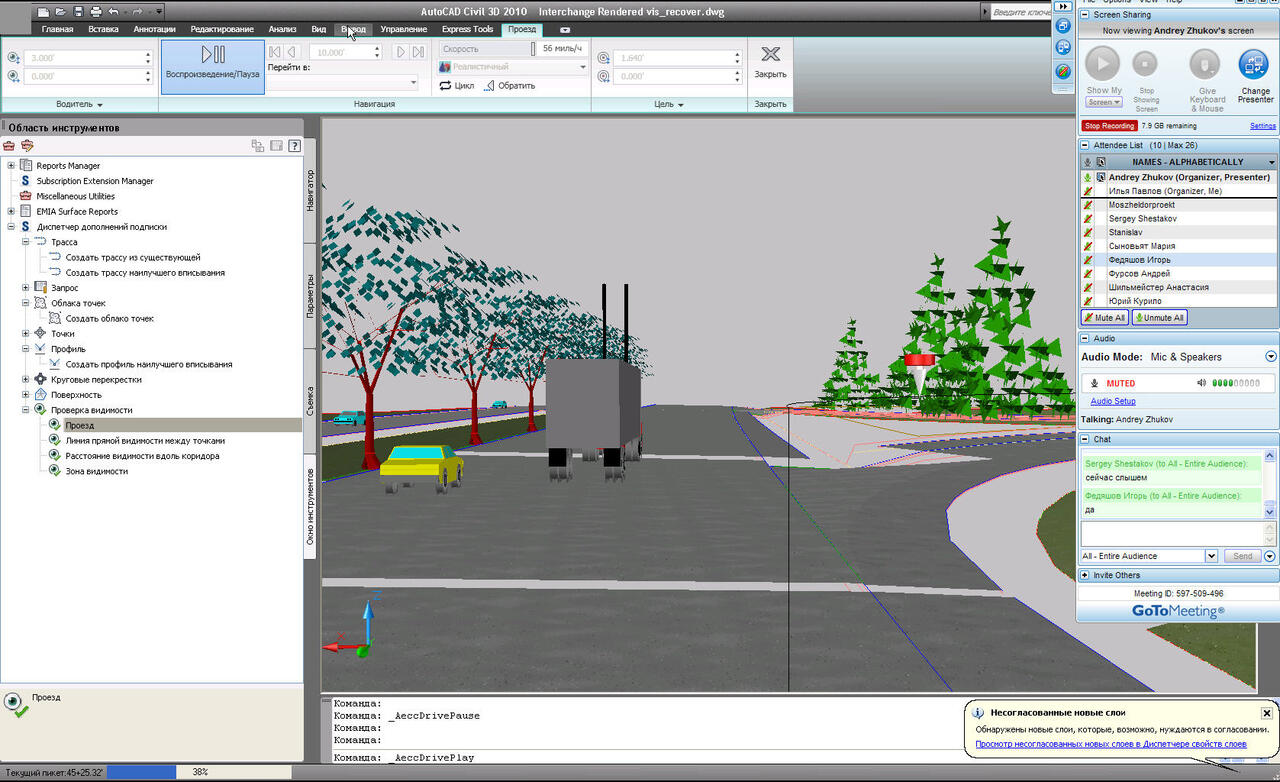Toggle mute for Moszheldorproekt attendee
This screenshot has width=1280, height=782.
(x=1088, y=205)
